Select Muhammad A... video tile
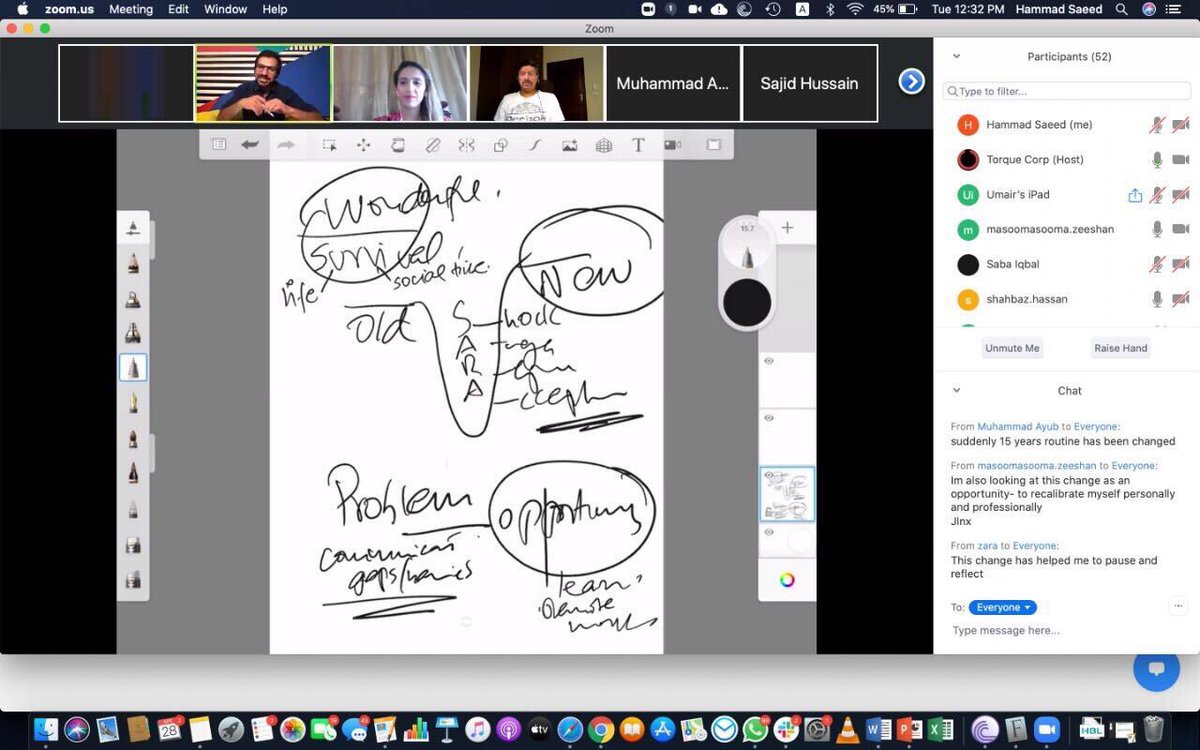 point(673,83)
